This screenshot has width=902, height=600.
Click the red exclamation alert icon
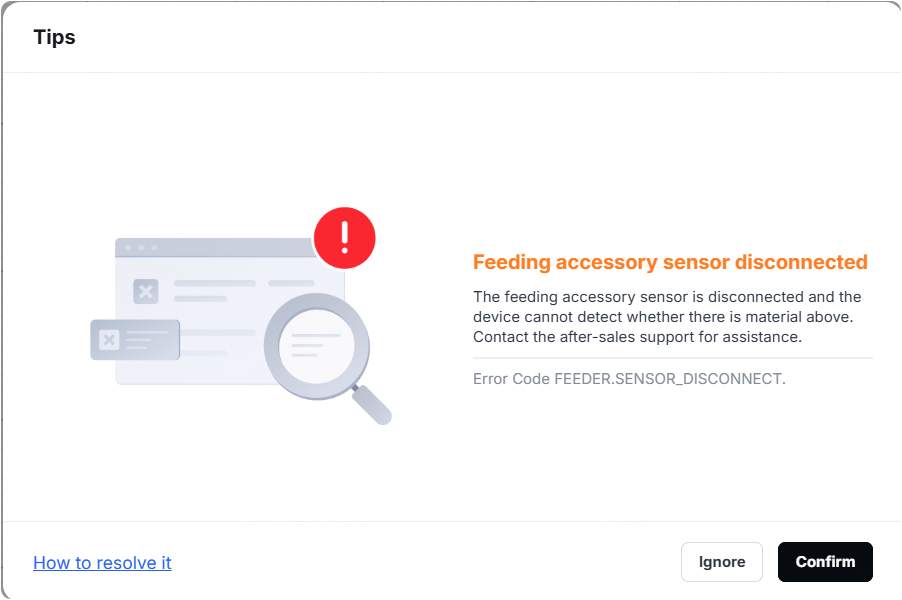point(345,238)
